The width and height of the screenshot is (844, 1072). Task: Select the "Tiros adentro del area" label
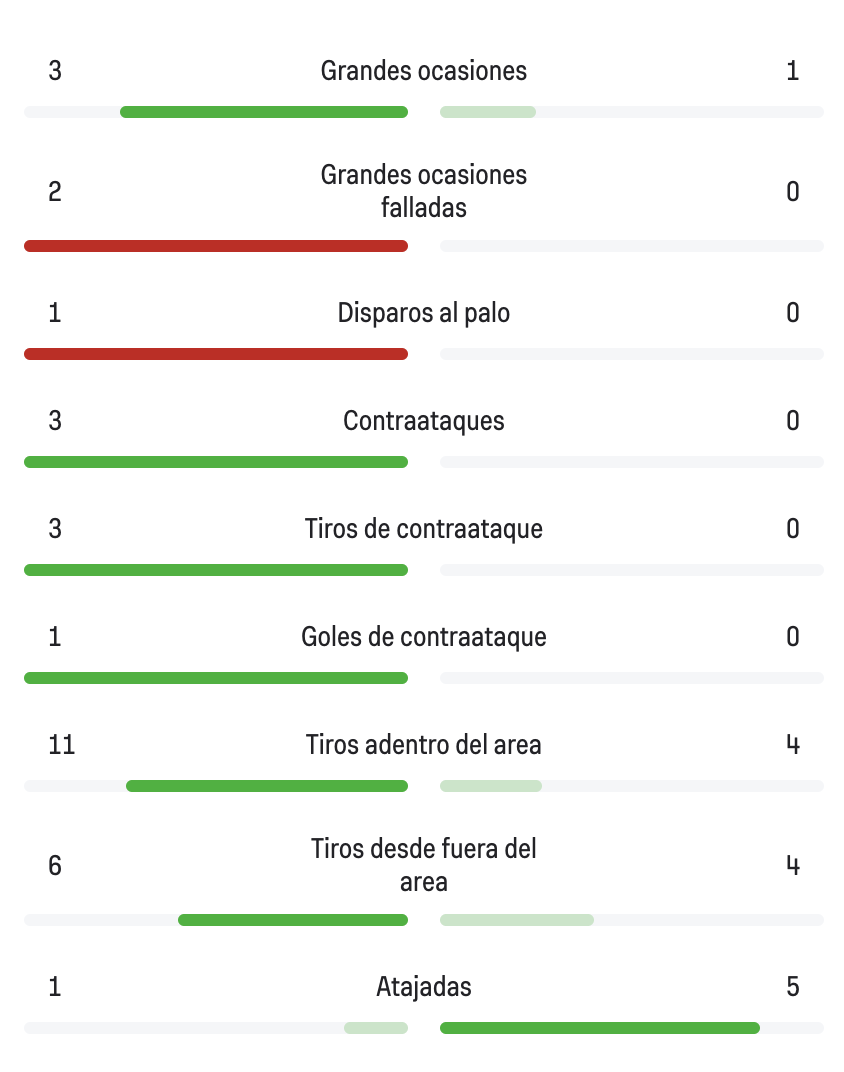click(423, 745)
